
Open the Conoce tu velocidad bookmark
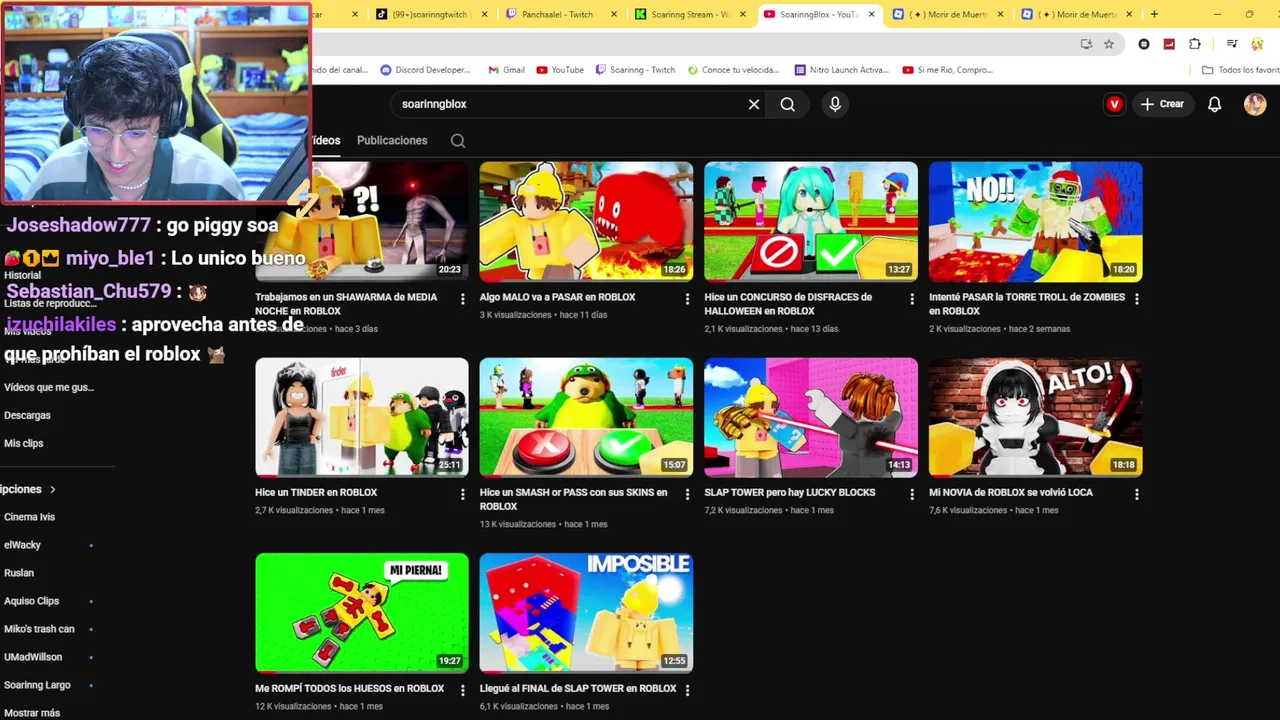tap(732, 70)
